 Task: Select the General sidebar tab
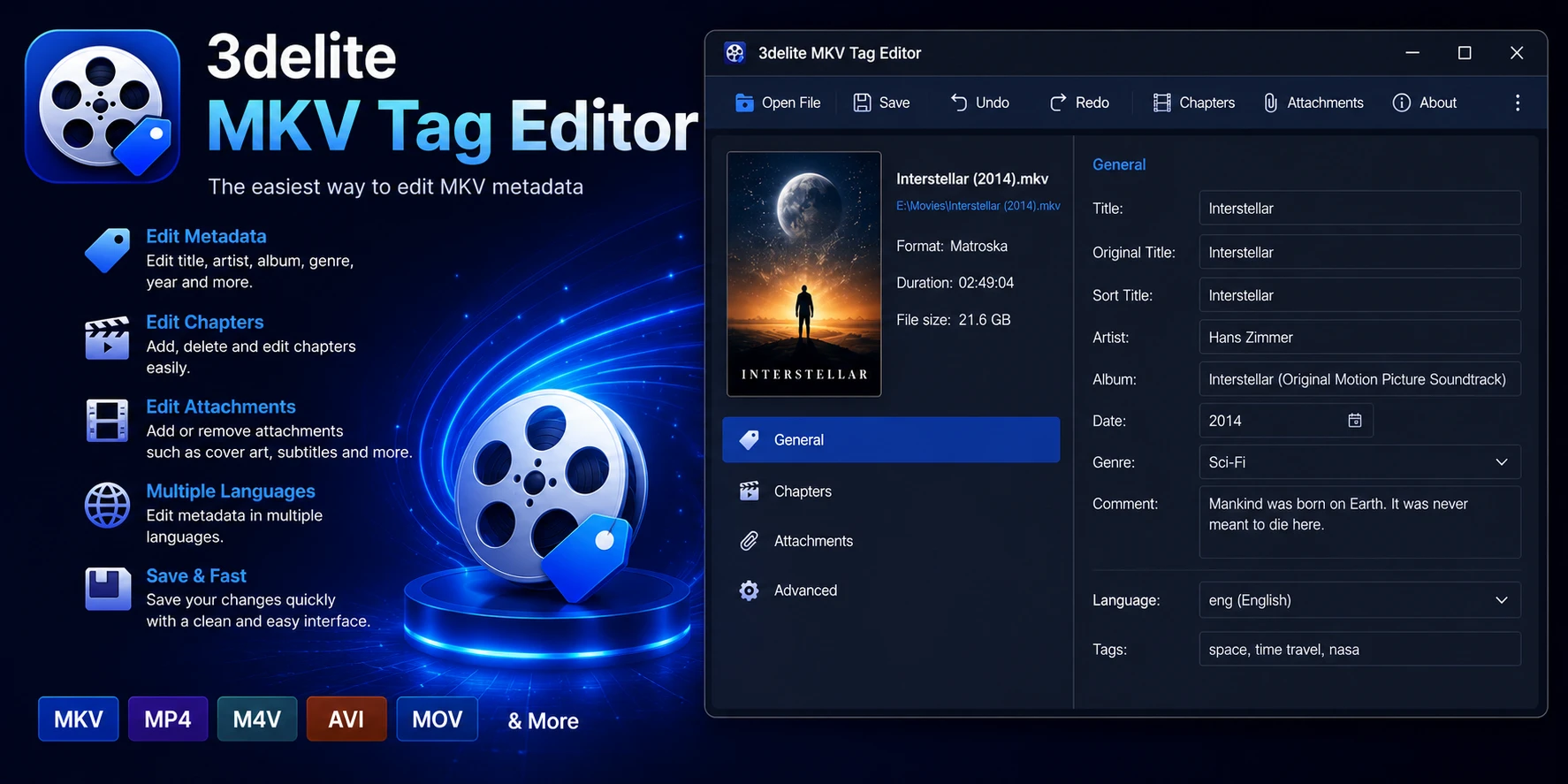[x=891, y=439]
